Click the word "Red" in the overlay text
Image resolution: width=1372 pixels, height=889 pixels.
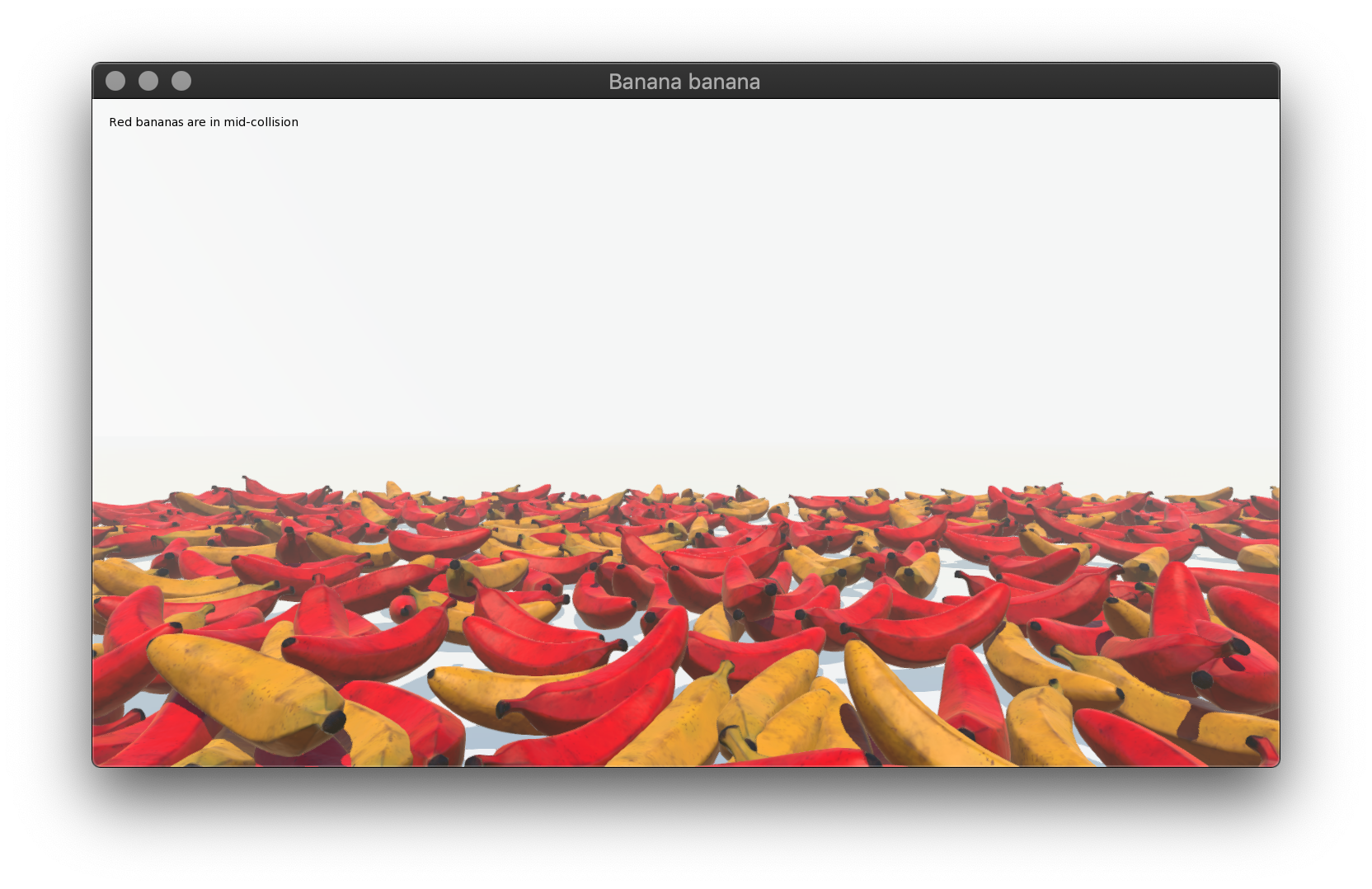tap(120, 122)
